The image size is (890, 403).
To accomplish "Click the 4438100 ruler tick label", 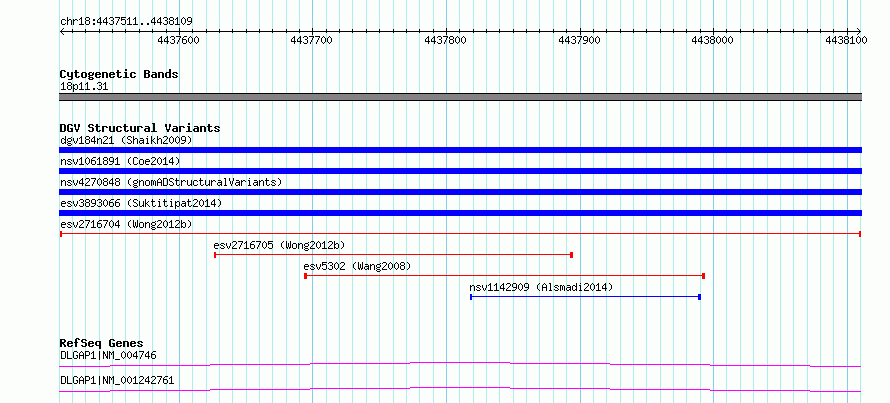I will point(846,41).
